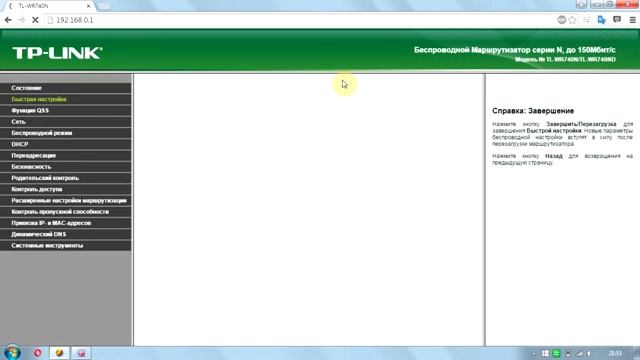This screenshot has height=360, width=640.
Task: Click the faded extension icon right of the star
Action: pyautogui.click(x=587, y=20)
